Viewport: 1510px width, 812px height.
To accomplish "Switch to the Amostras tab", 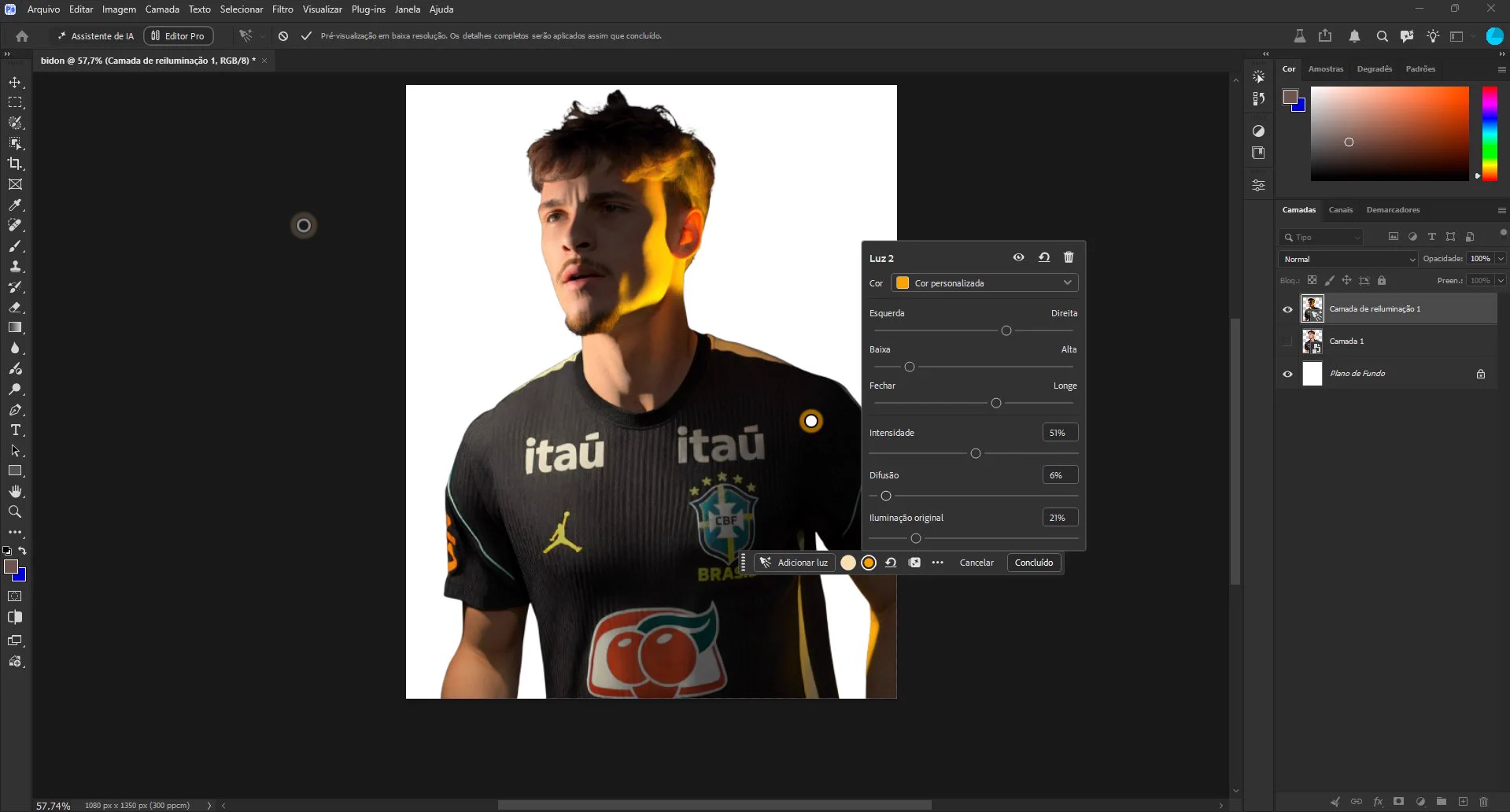I will point(1326,69).
